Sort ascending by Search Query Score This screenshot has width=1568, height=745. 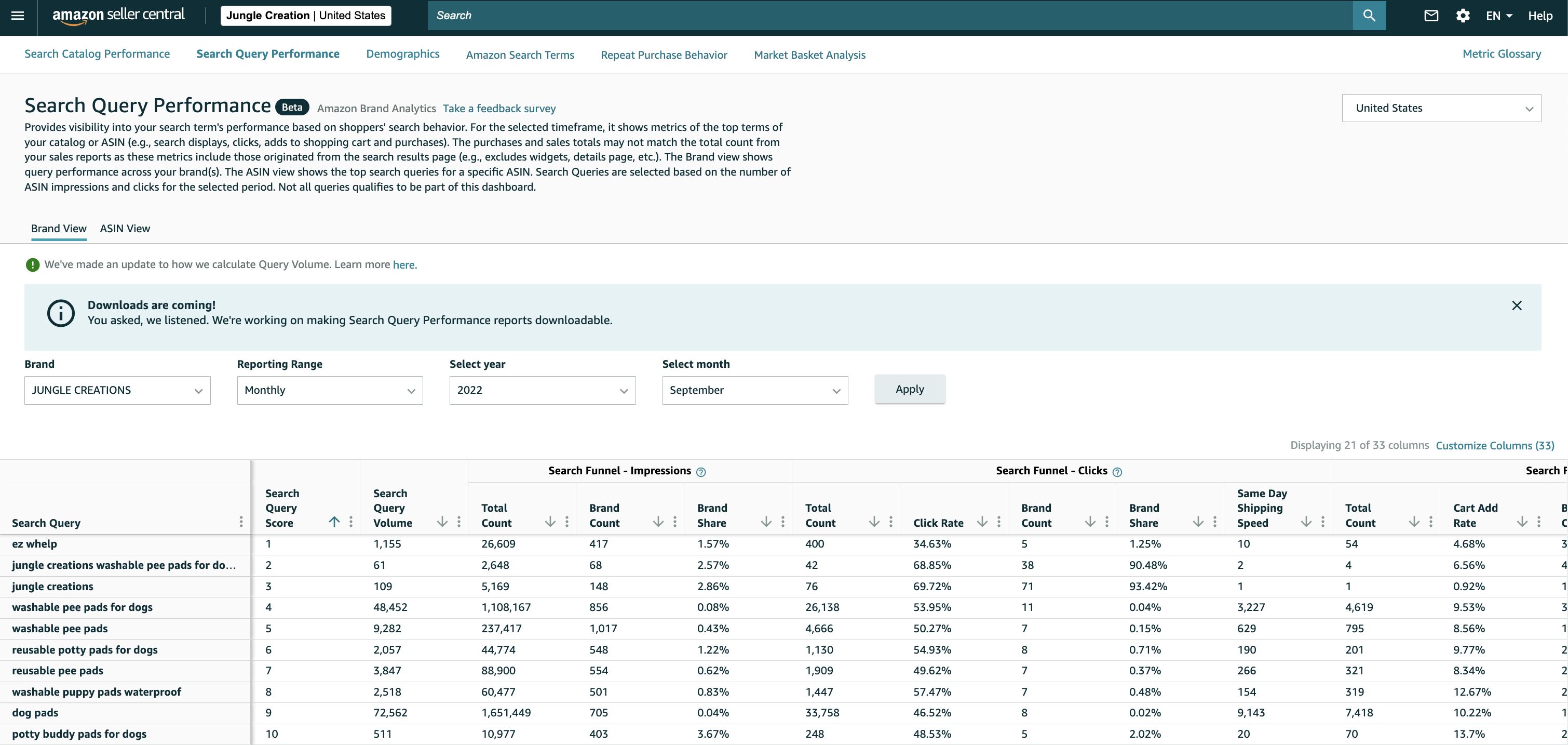coord(334,522)
